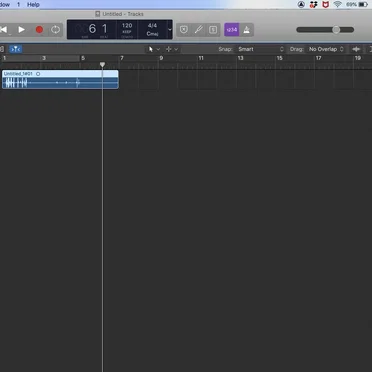Click the battery status icon
This screenshot has width=372, height=372.
click(363, 5)
